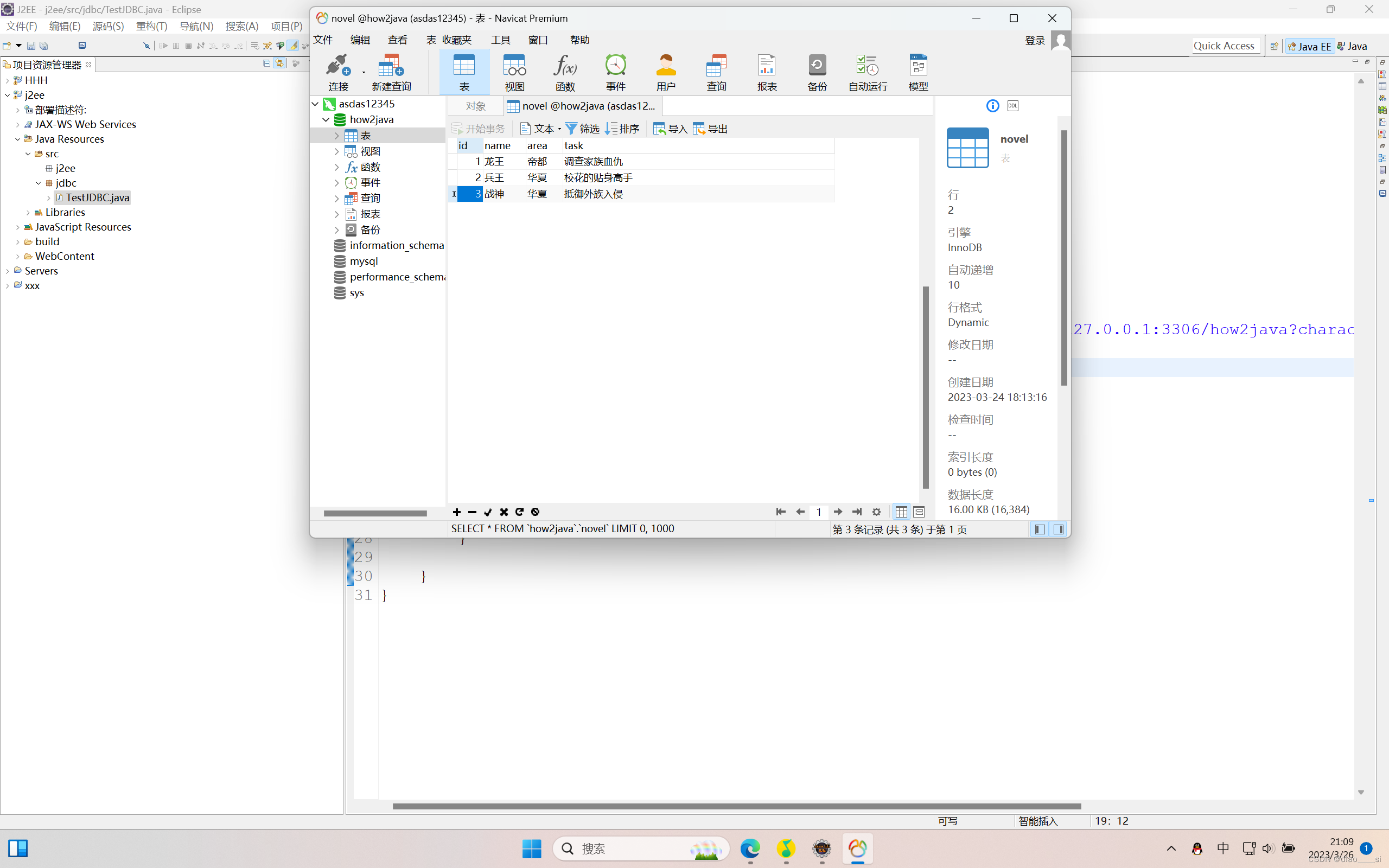The height and width of the screenshot is (868, 1389).
Task: Click the 排序 sort button
Action: [622, 129]
